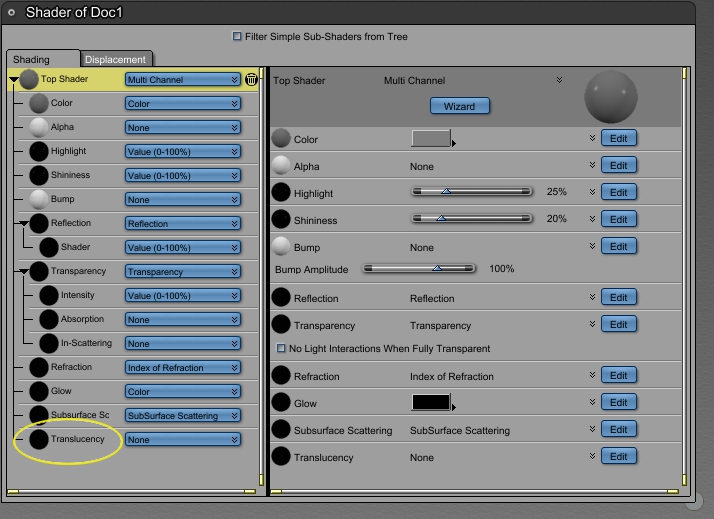This screenshot has height=519, width=714.
Task: Edit the Highlight channel
Action: click(618, 192)
